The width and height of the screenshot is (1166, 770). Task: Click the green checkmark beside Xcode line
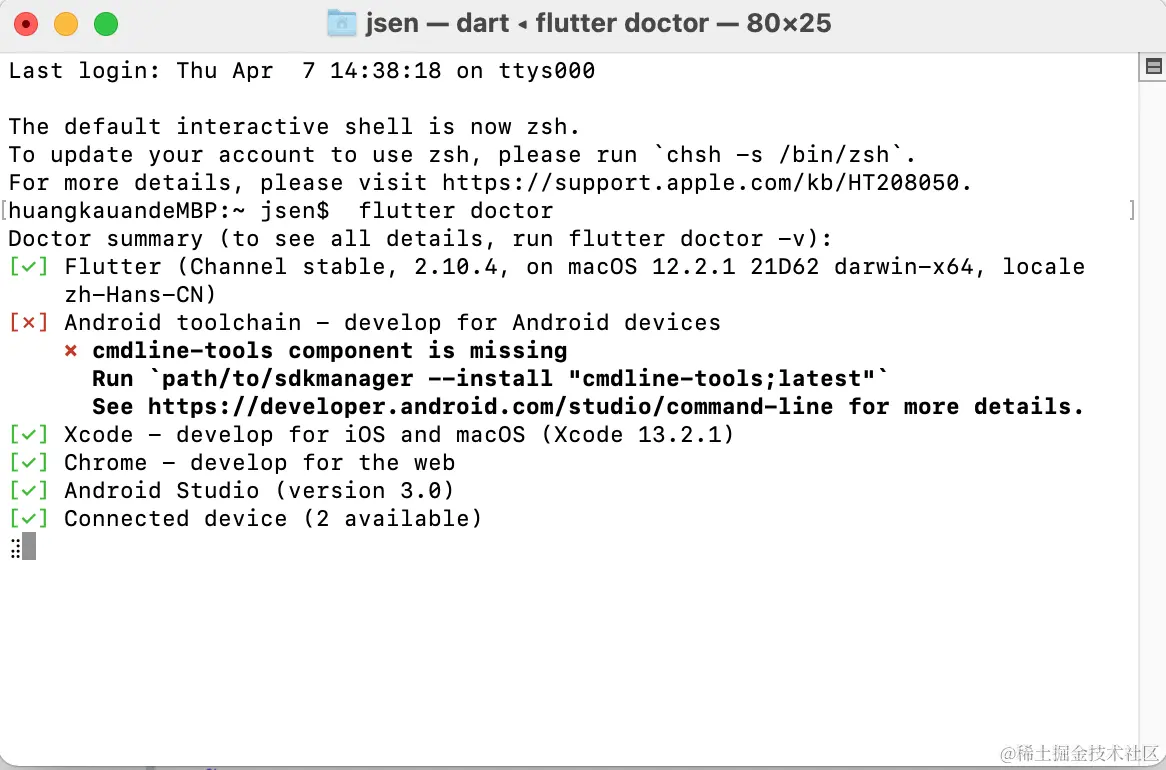pyautogui.click(x=28, y=435)
